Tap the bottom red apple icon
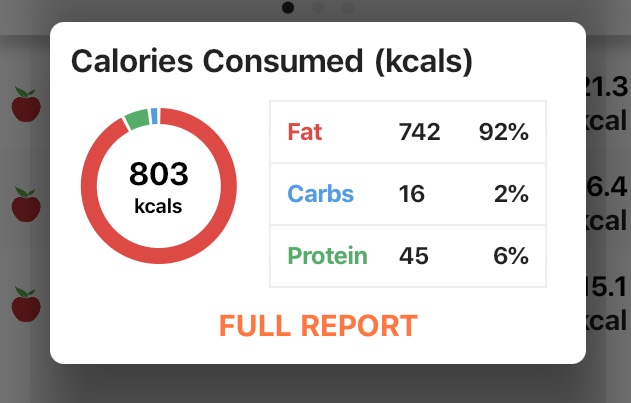631x403 pixels. coord(26,303)
